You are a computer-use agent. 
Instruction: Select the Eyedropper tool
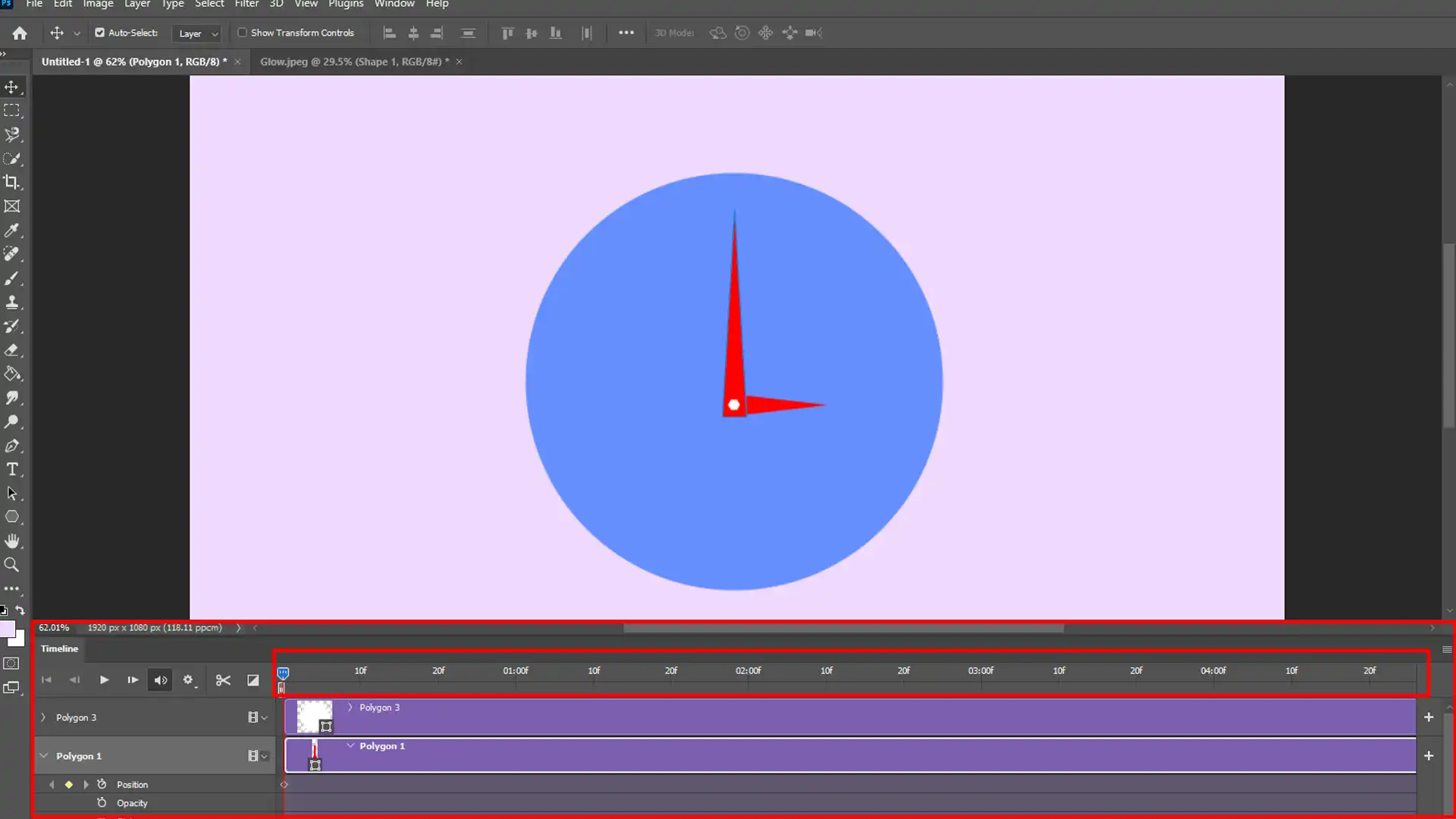click(x=12, y=231)
